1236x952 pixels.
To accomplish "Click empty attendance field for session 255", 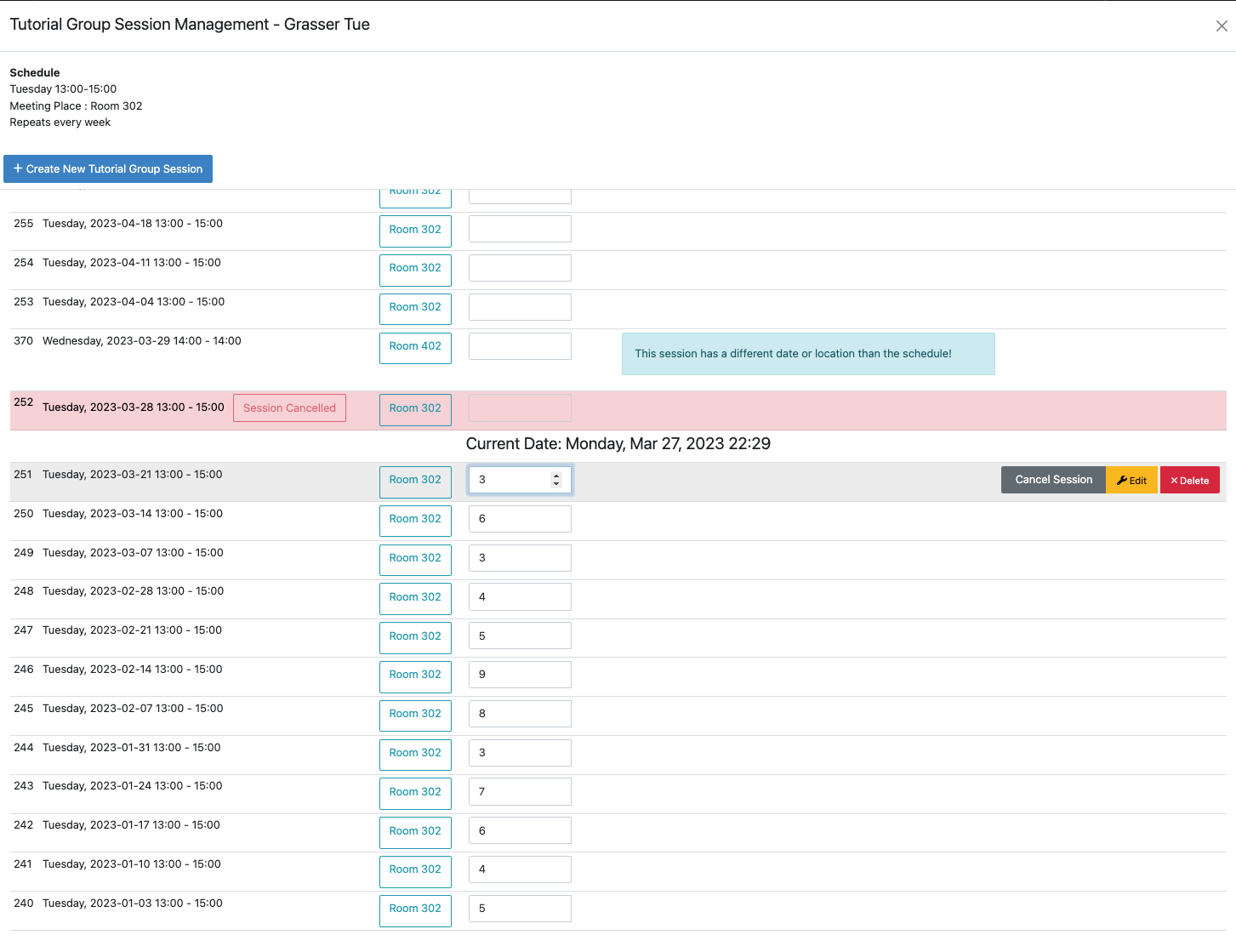I will pos(520,229).
